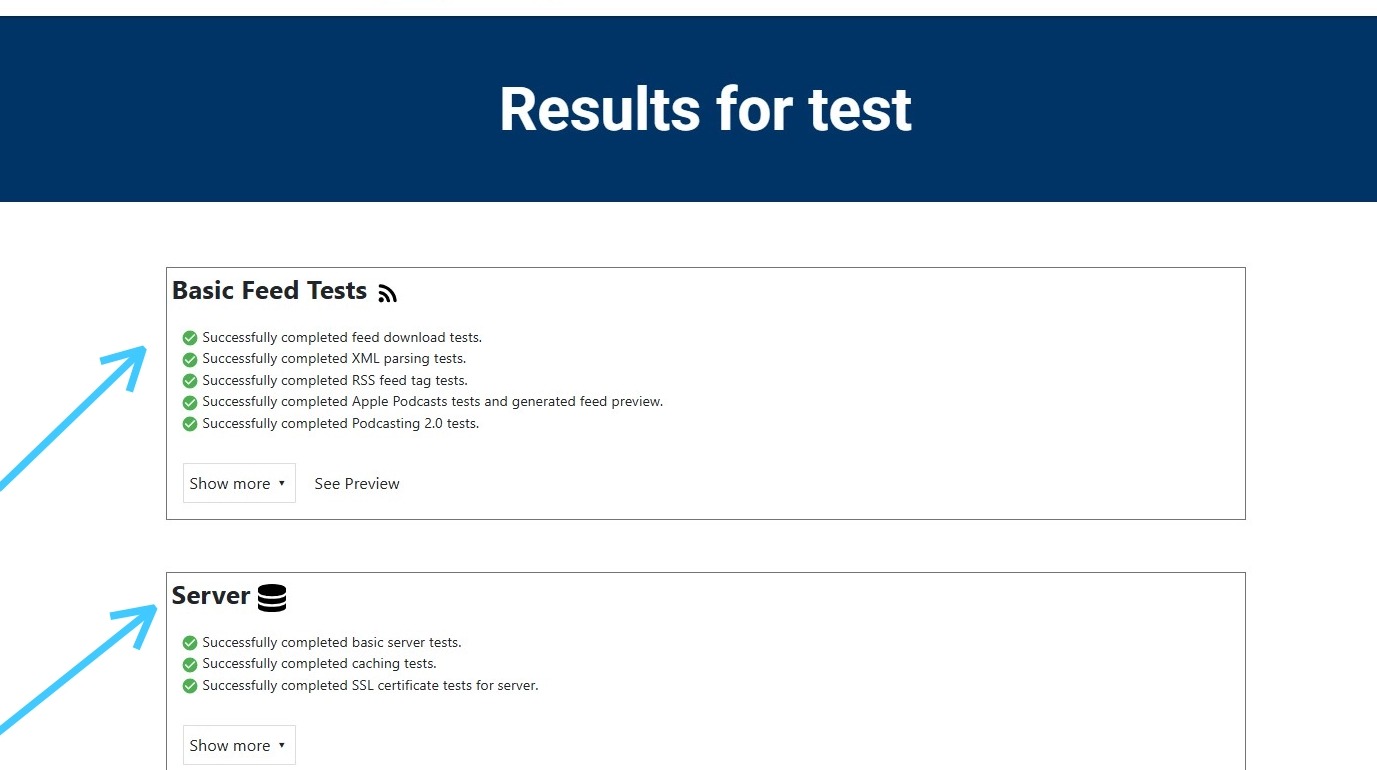Click green checkmark for feed download tests
Screen dimensions: 1377x770
tap(190, 338)
